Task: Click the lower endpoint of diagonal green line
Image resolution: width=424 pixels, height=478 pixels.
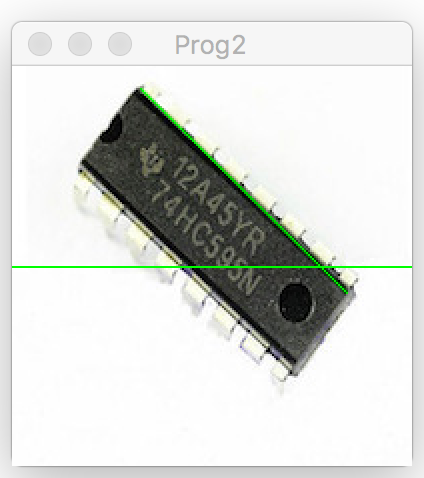Action: coord(348,293)
